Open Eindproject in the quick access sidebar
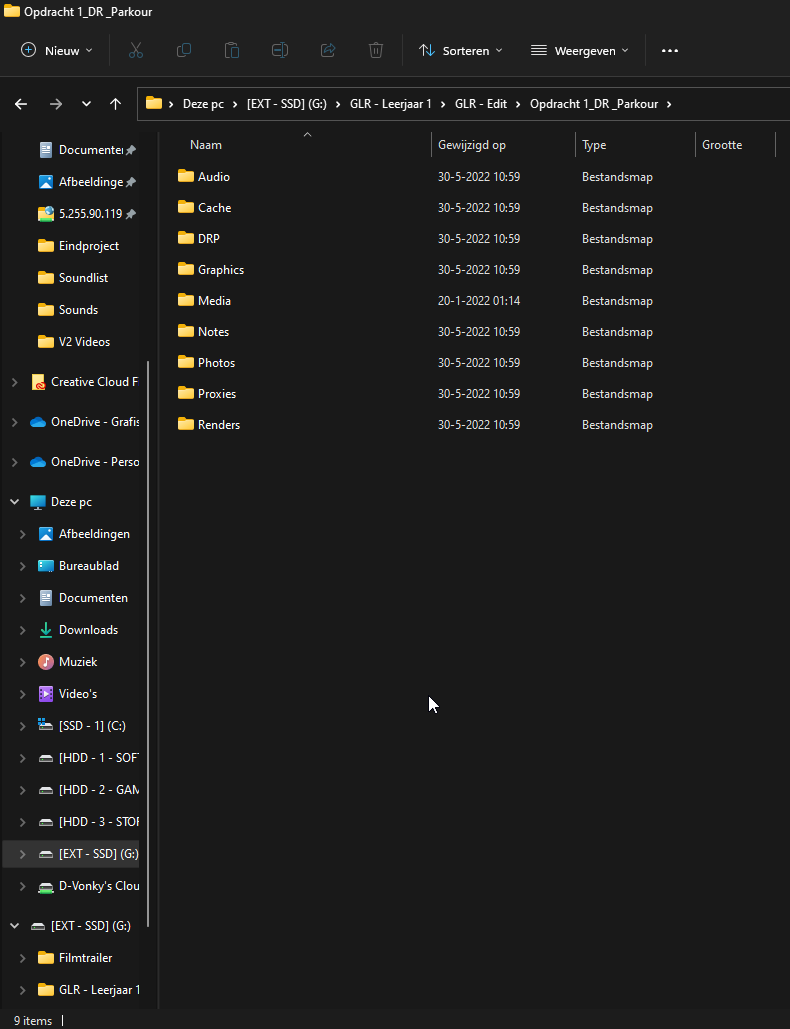 (88, 246)
